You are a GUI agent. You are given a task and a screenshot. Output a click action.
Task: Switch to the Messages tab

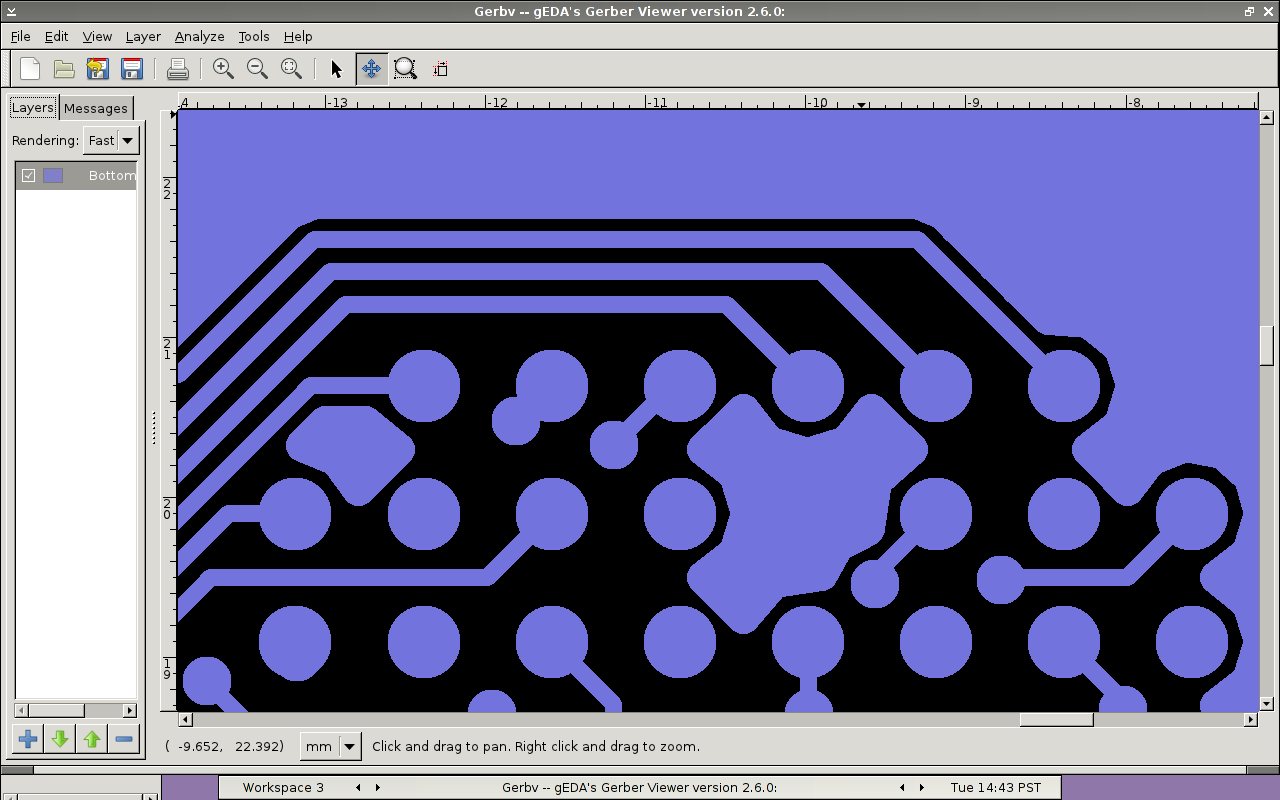96,108
